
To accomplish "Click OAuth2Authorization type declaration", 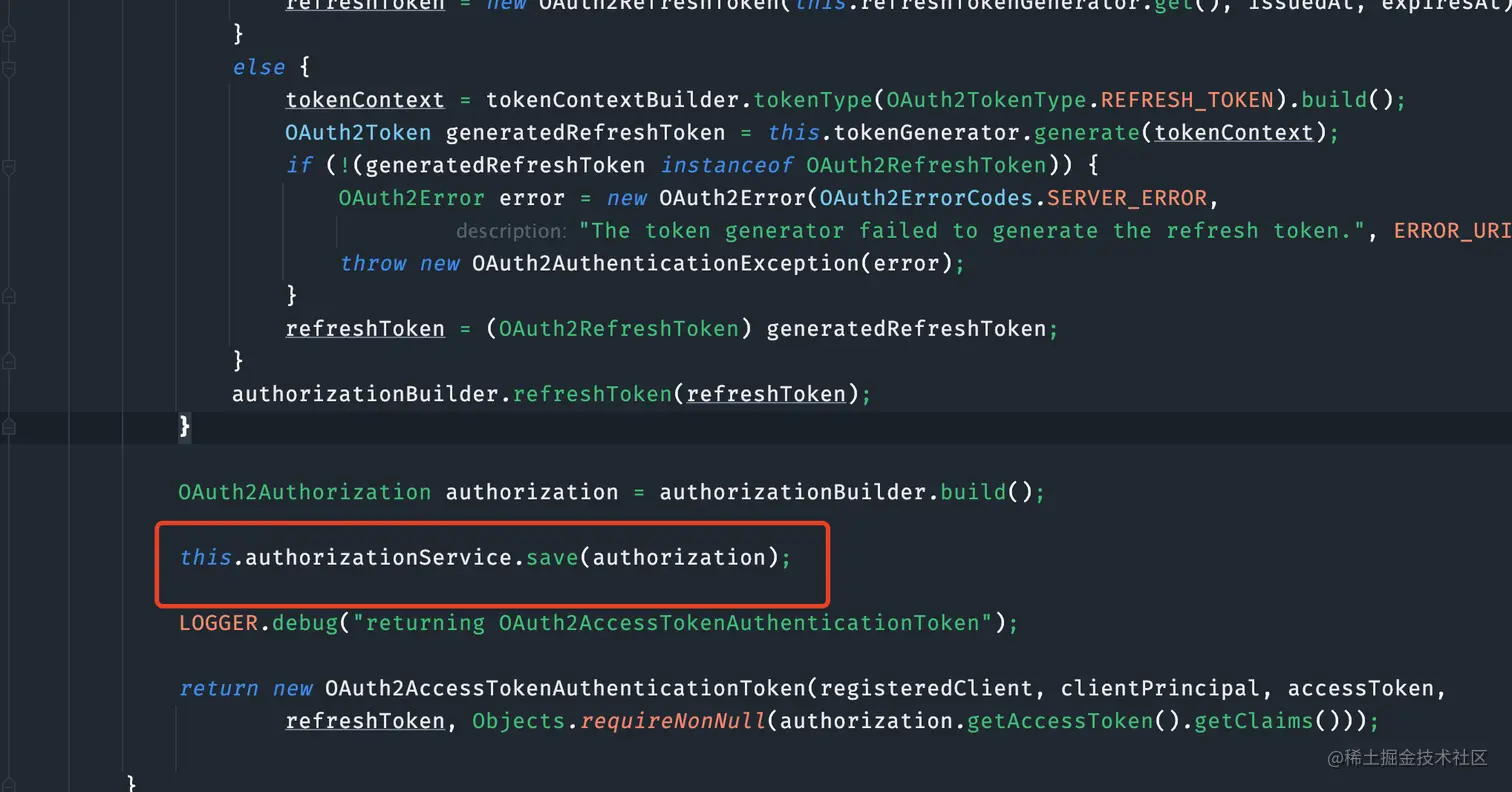I will click(305, 492).
